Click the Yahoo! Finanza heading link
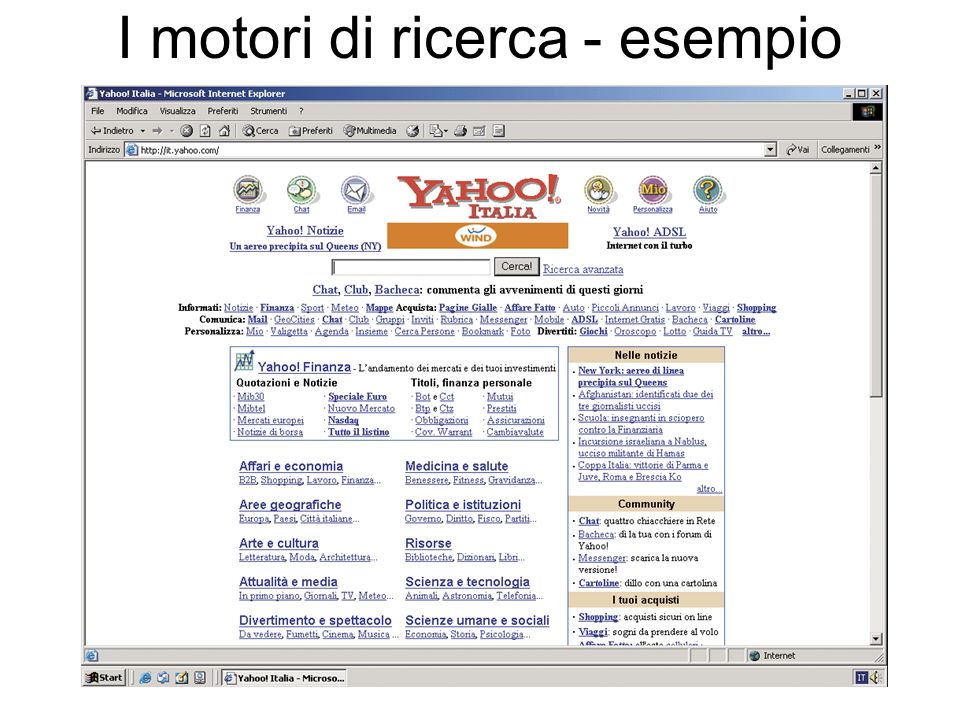 pyautogui.click(x=304, y=367)
